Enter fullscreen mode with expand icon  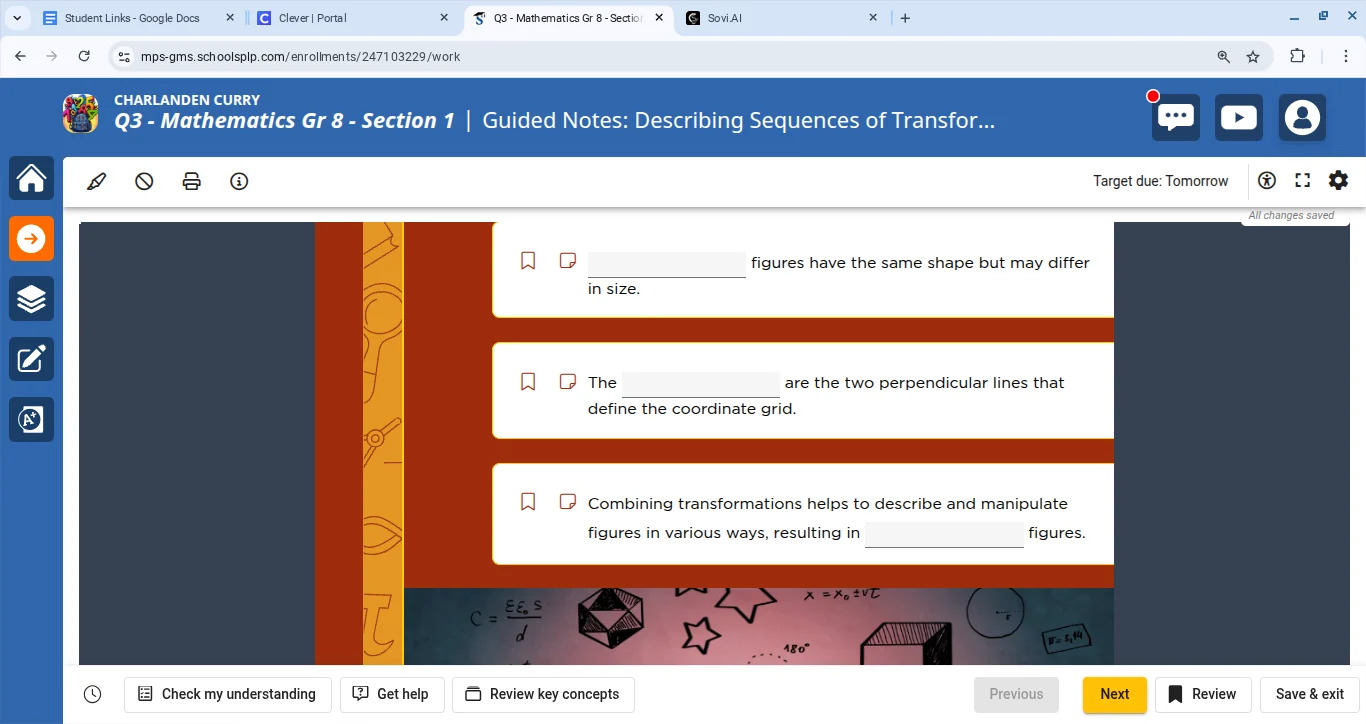point(1302,181)
